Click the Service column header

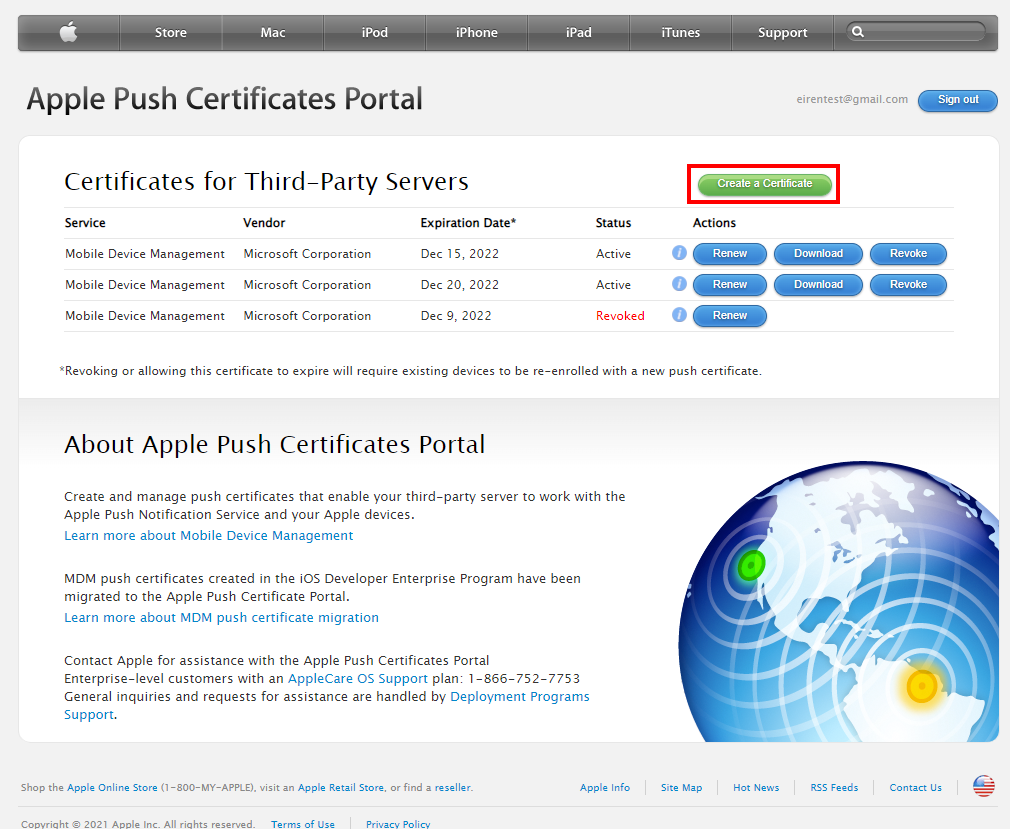(85, 223)
